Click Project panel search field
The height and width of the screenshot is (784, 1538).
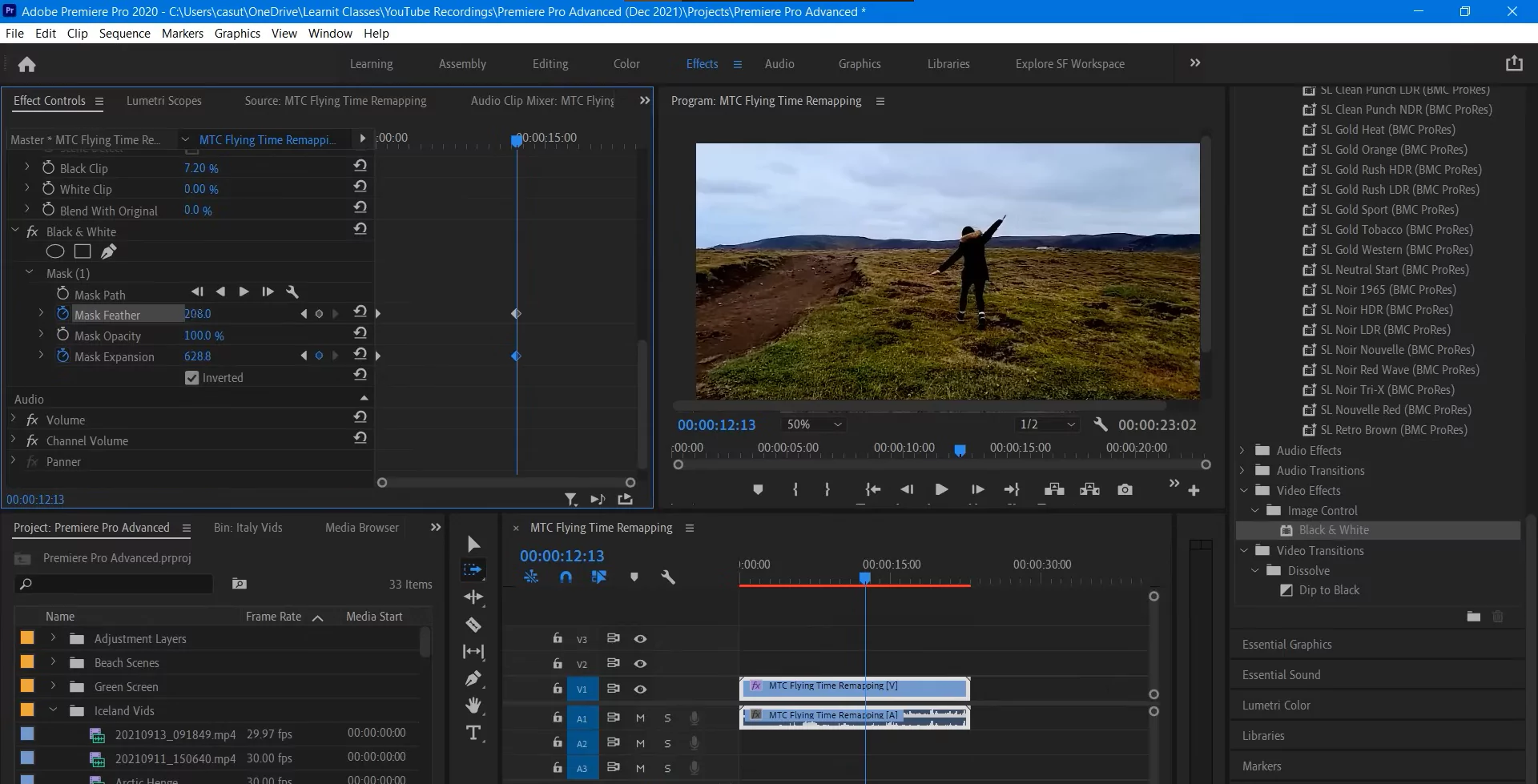pos(115,584)
